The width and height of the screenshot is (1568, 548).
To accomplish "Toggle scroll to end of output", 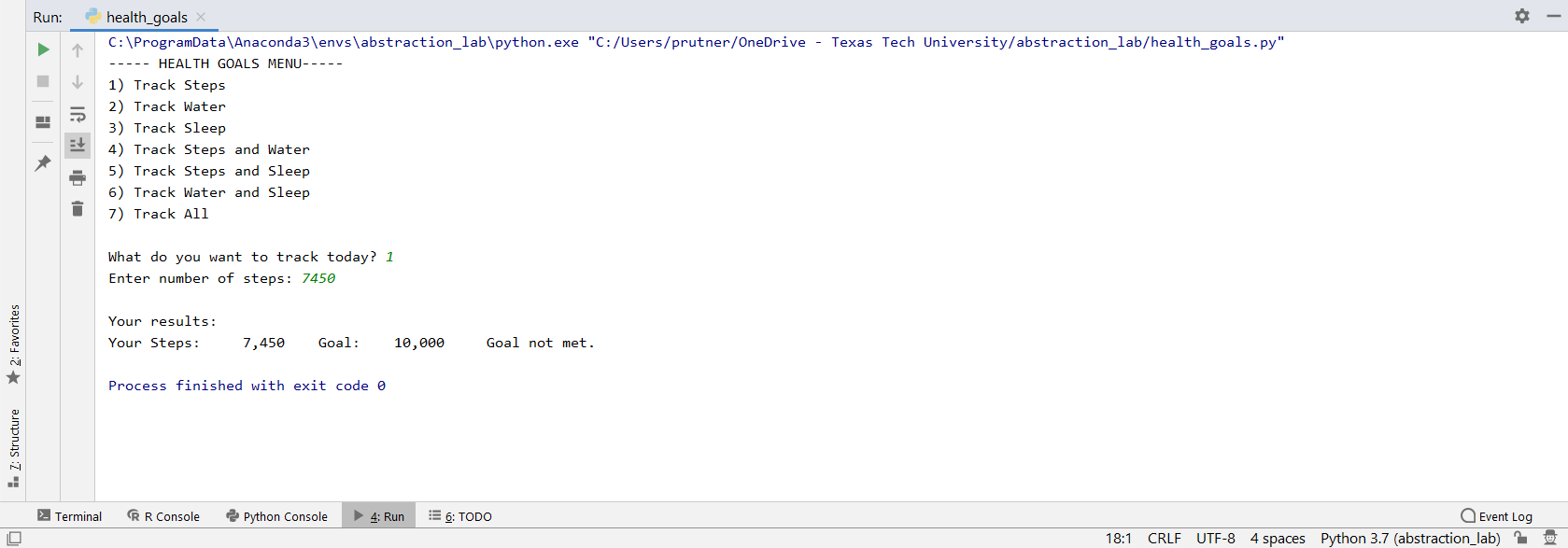I will 78,145.
